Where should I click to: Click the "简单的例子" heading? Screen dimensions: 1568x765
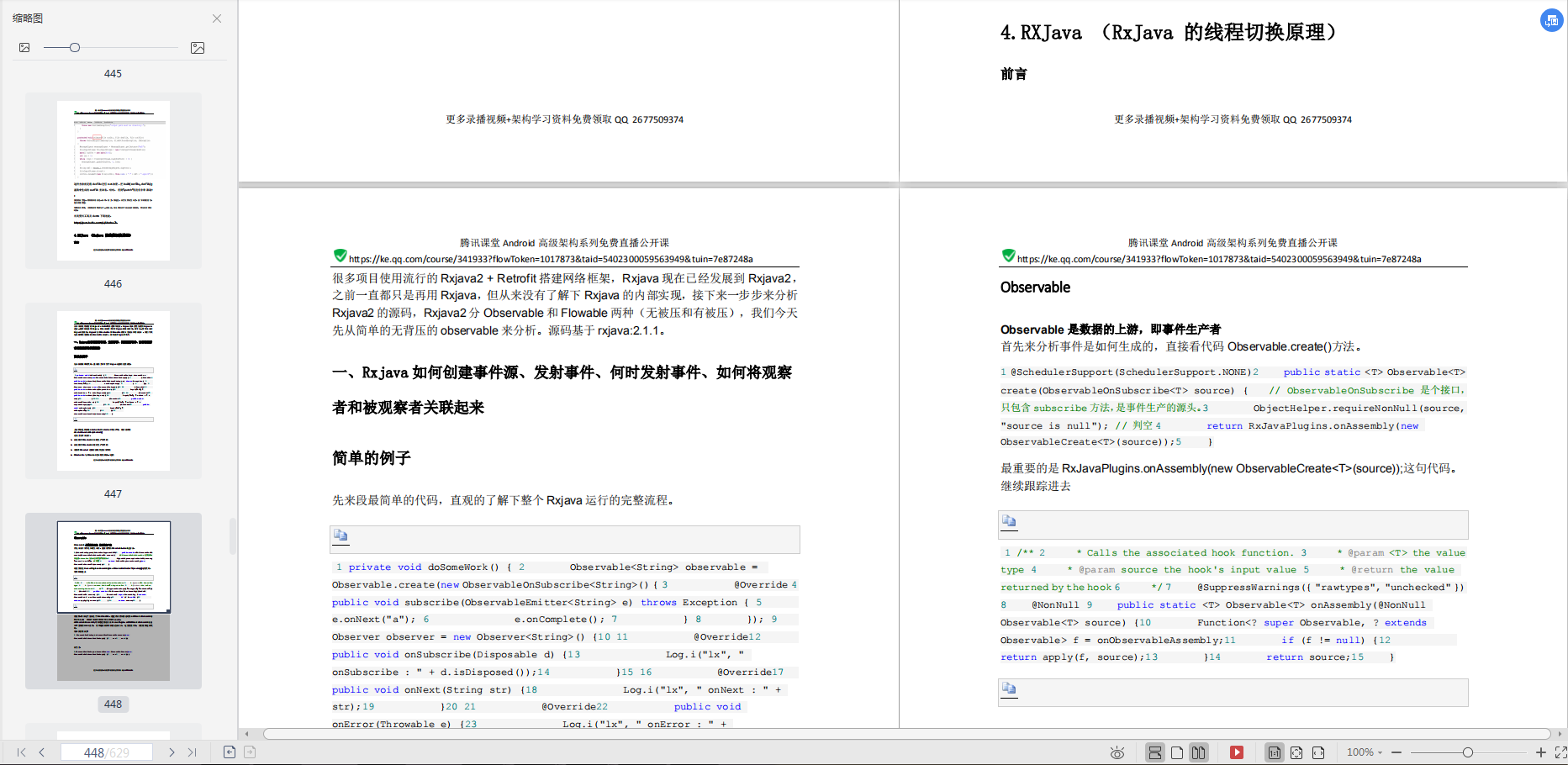click(372, 458)
